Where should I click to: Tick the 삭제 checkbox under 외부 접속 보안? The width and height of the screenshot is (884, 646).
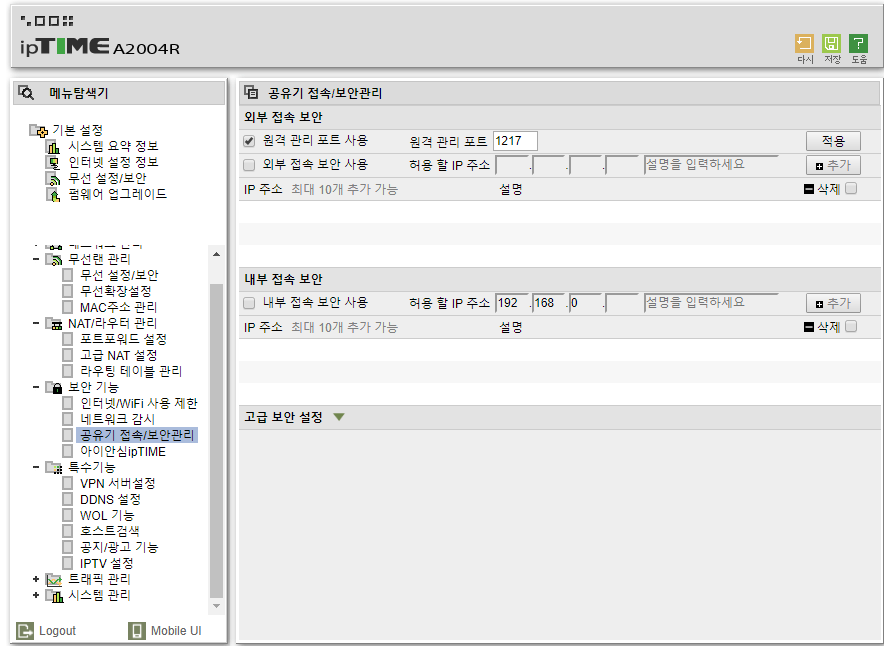pos(851,188)
